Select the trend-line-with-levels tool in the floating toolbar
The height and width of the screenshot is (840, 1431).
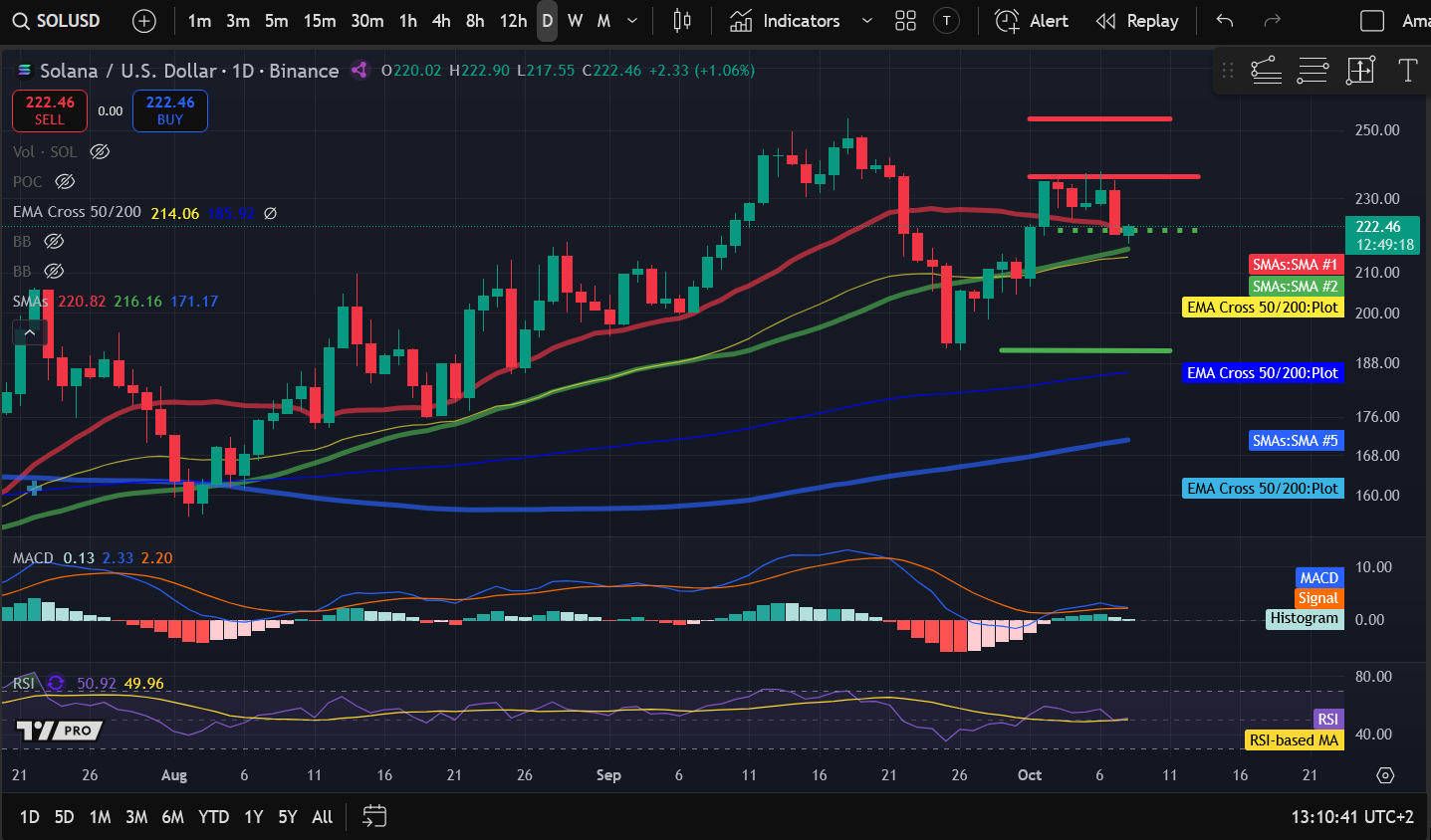(1266, 70)
